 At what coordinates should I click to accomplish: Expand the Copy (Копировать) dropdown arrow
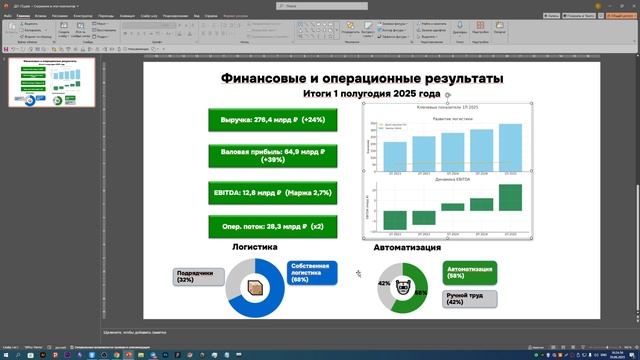point(46,30)
